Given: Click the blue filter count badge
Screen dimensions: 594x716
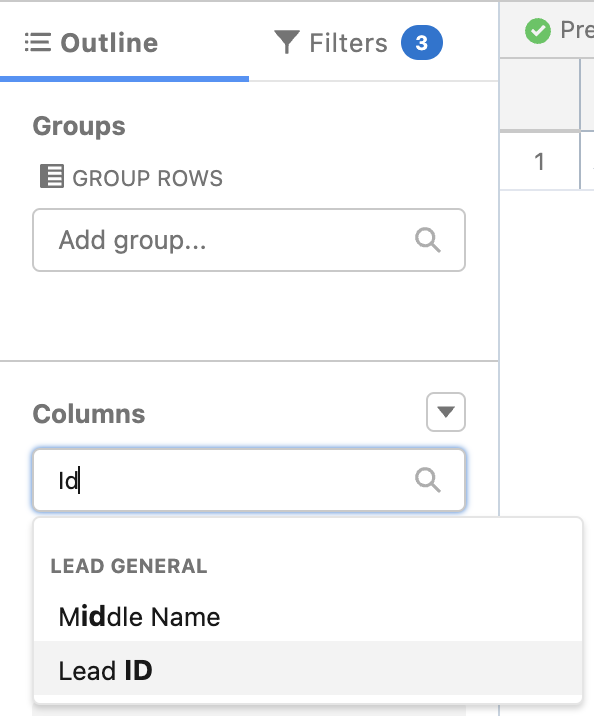Looking at the screenshot, I should click(x=421, y=43).
